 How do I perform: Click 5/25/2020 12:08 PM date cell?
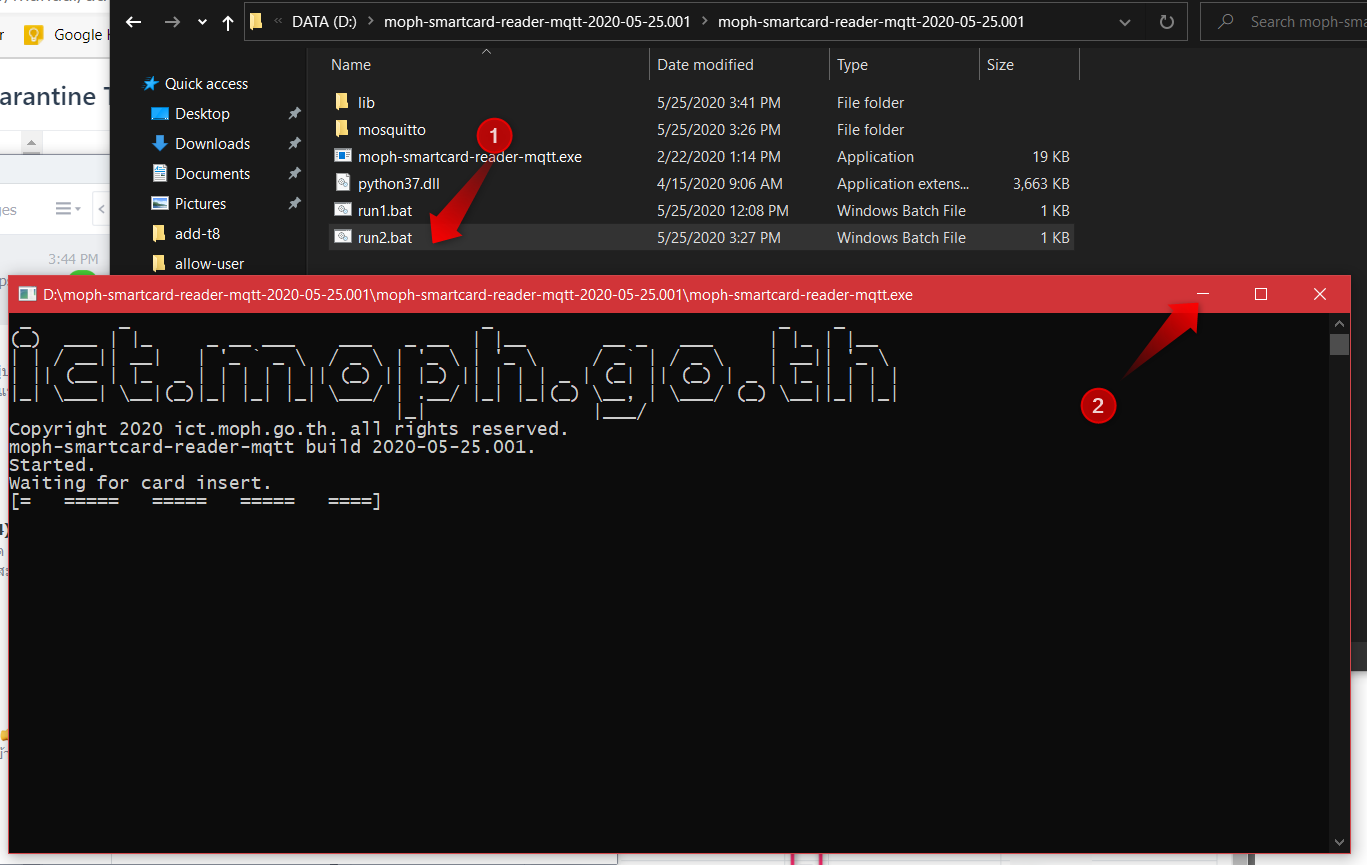(x=722, y=211)
